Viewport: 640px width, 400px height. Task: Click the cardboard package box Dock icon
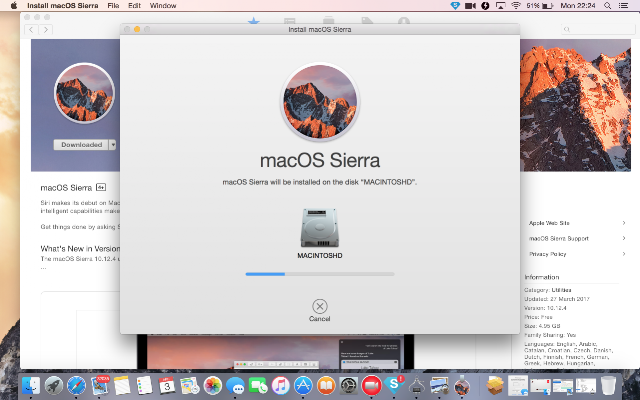495,385
